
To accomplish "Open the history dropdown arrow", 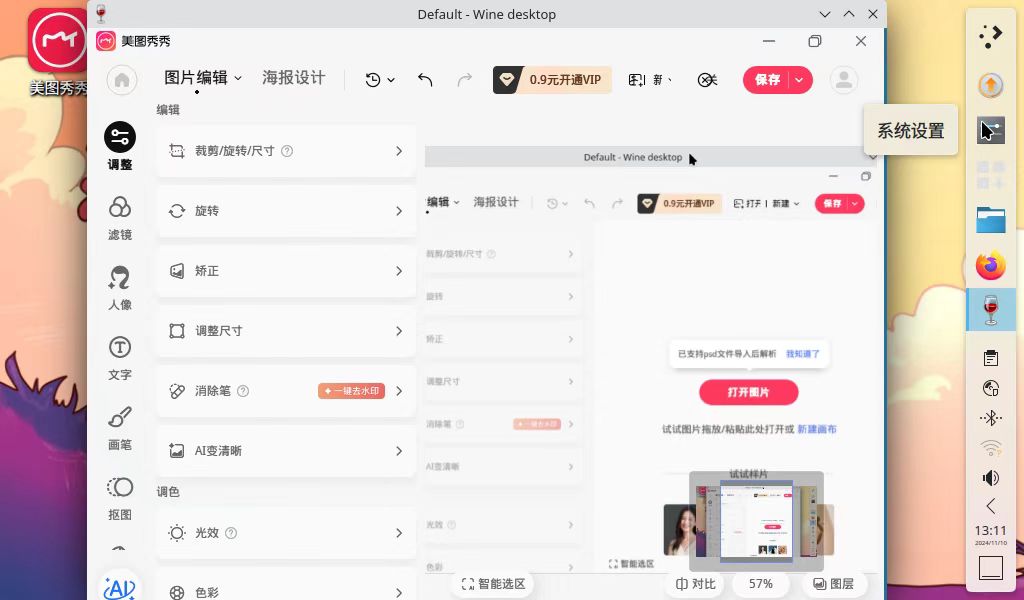I will point(391,80).
